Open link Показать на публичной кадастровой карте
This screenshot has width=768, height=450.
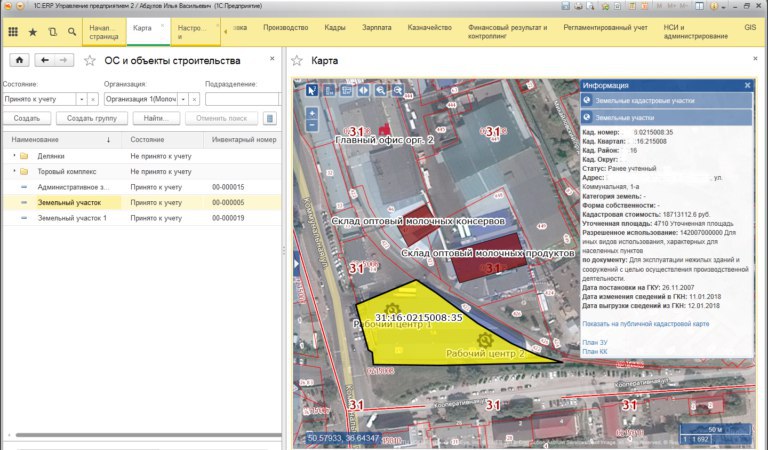point(645,324)
